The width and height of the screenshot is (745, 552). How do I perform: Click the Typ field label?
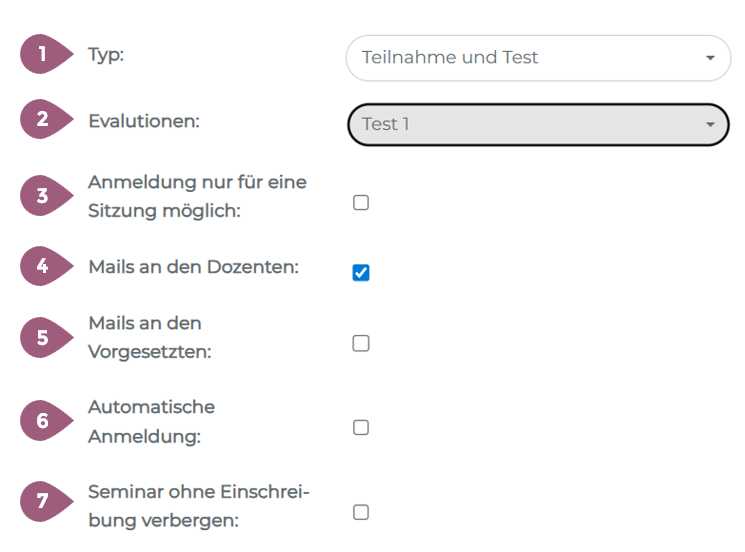106,54
